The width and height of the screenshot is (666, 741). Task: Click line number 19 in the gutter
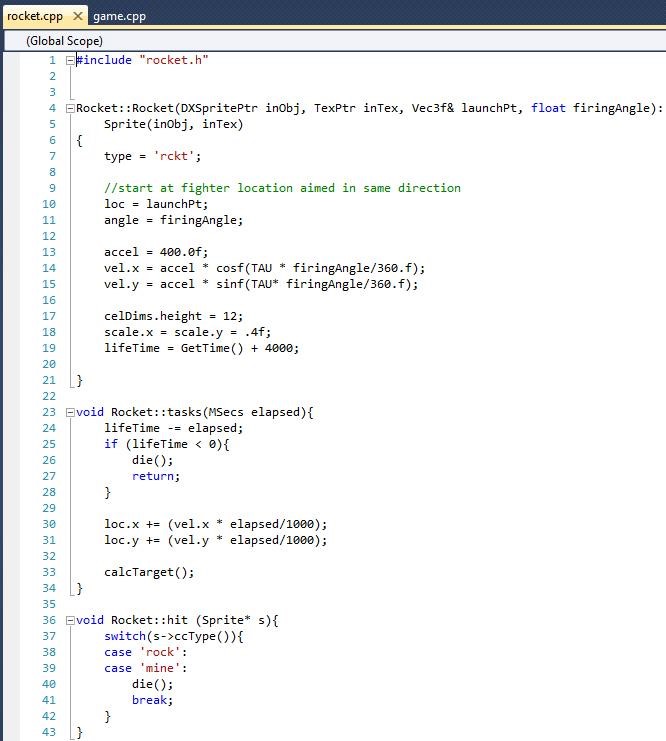click(x=50, y=348)
